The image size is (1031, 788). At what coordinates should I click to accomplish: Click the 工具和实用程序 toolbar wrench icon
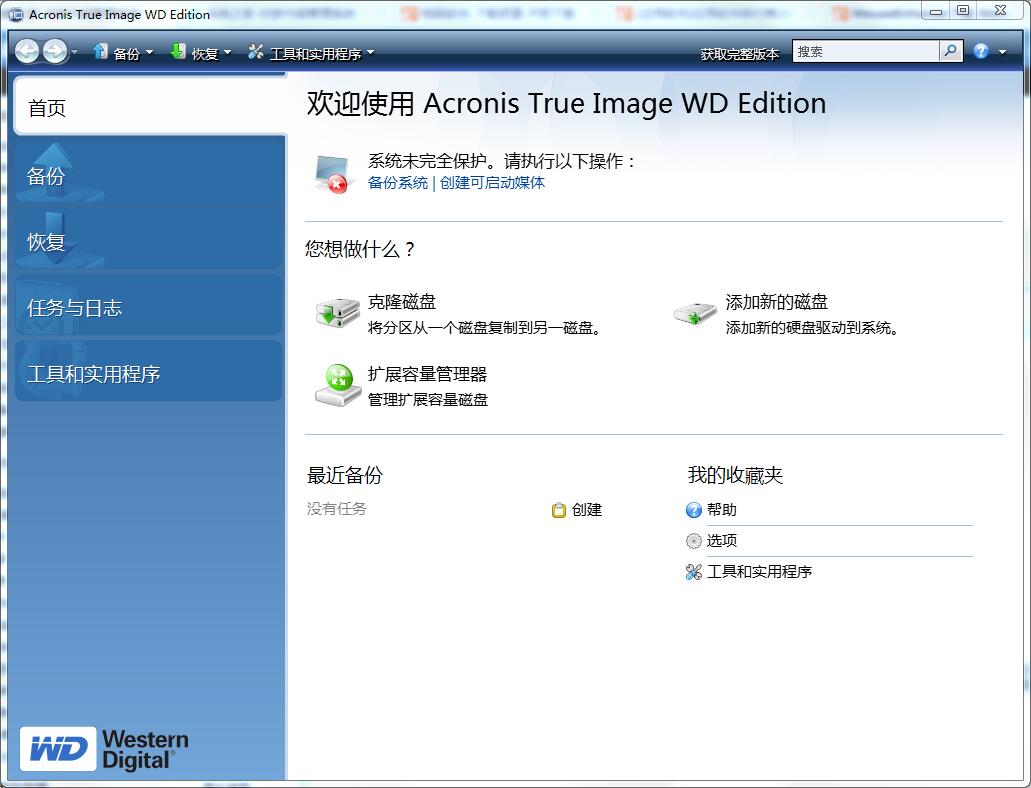click(256, 51)
